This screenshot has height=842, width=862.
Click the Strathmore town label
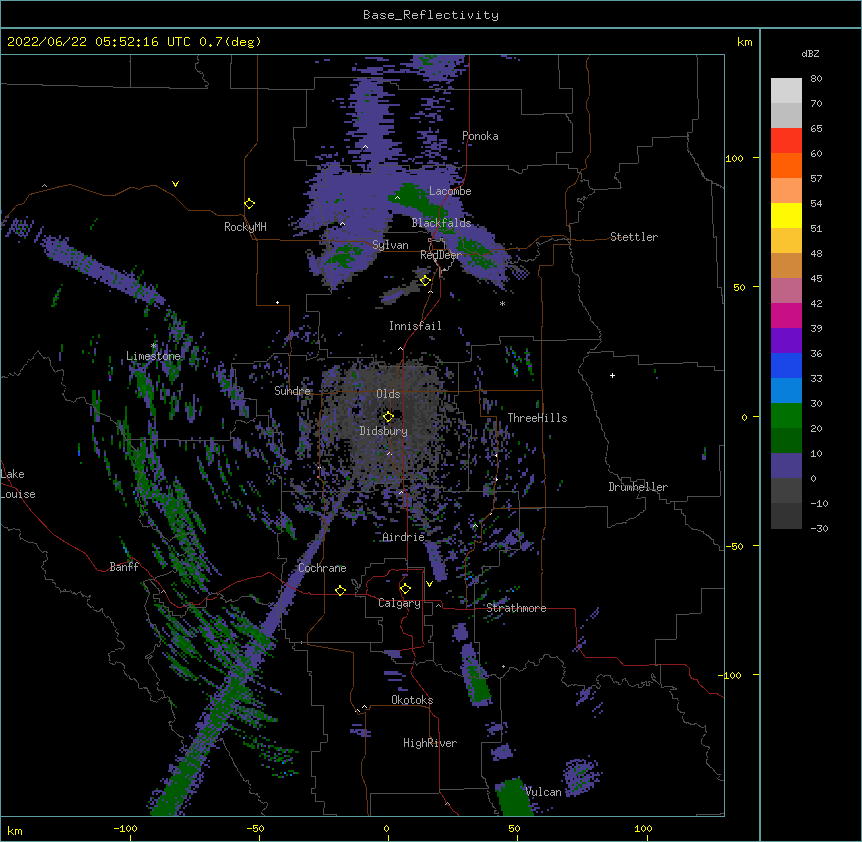[x=516, y=608]
